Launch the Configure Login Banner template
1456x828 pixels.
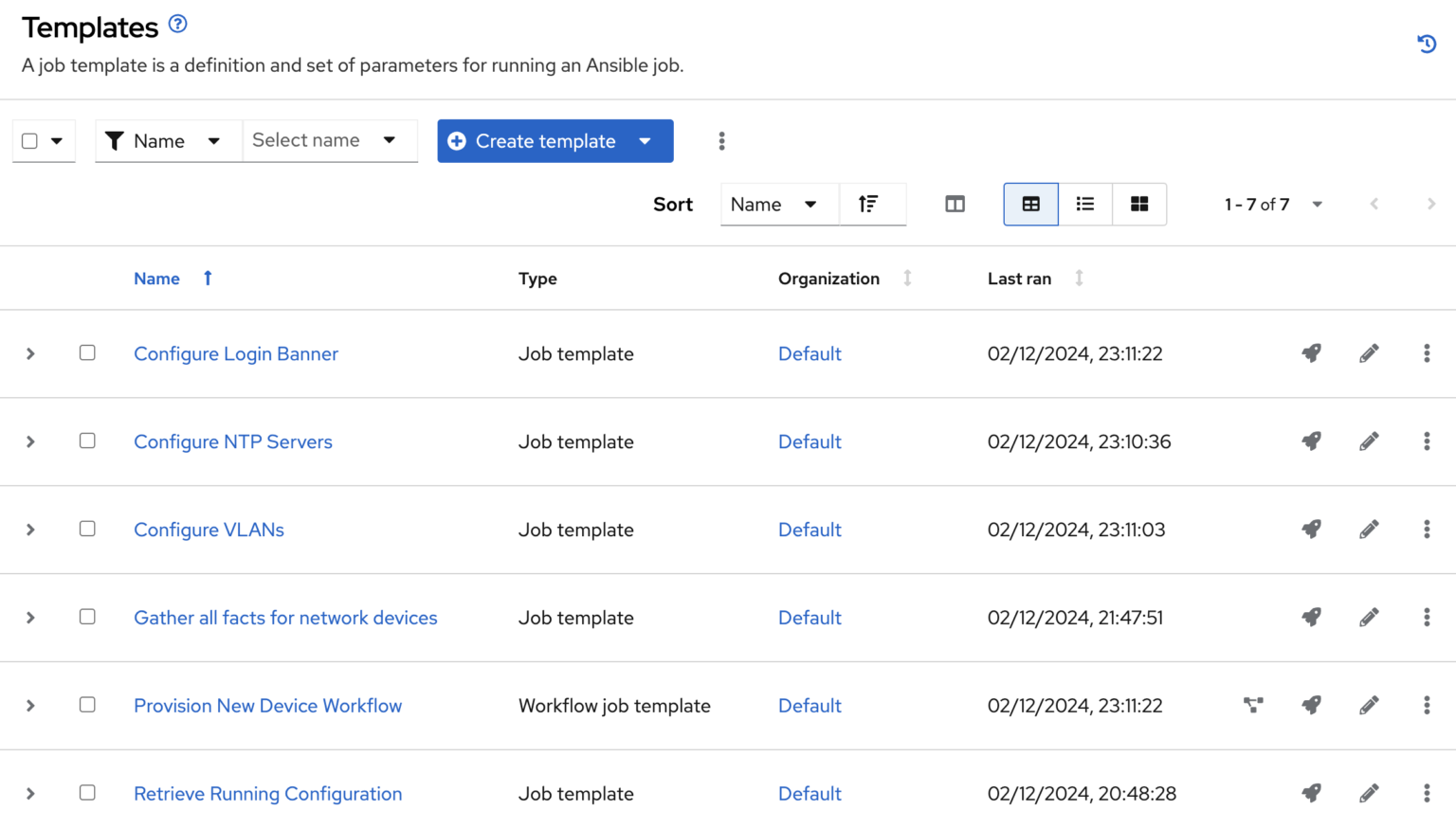click(1311, 353)
